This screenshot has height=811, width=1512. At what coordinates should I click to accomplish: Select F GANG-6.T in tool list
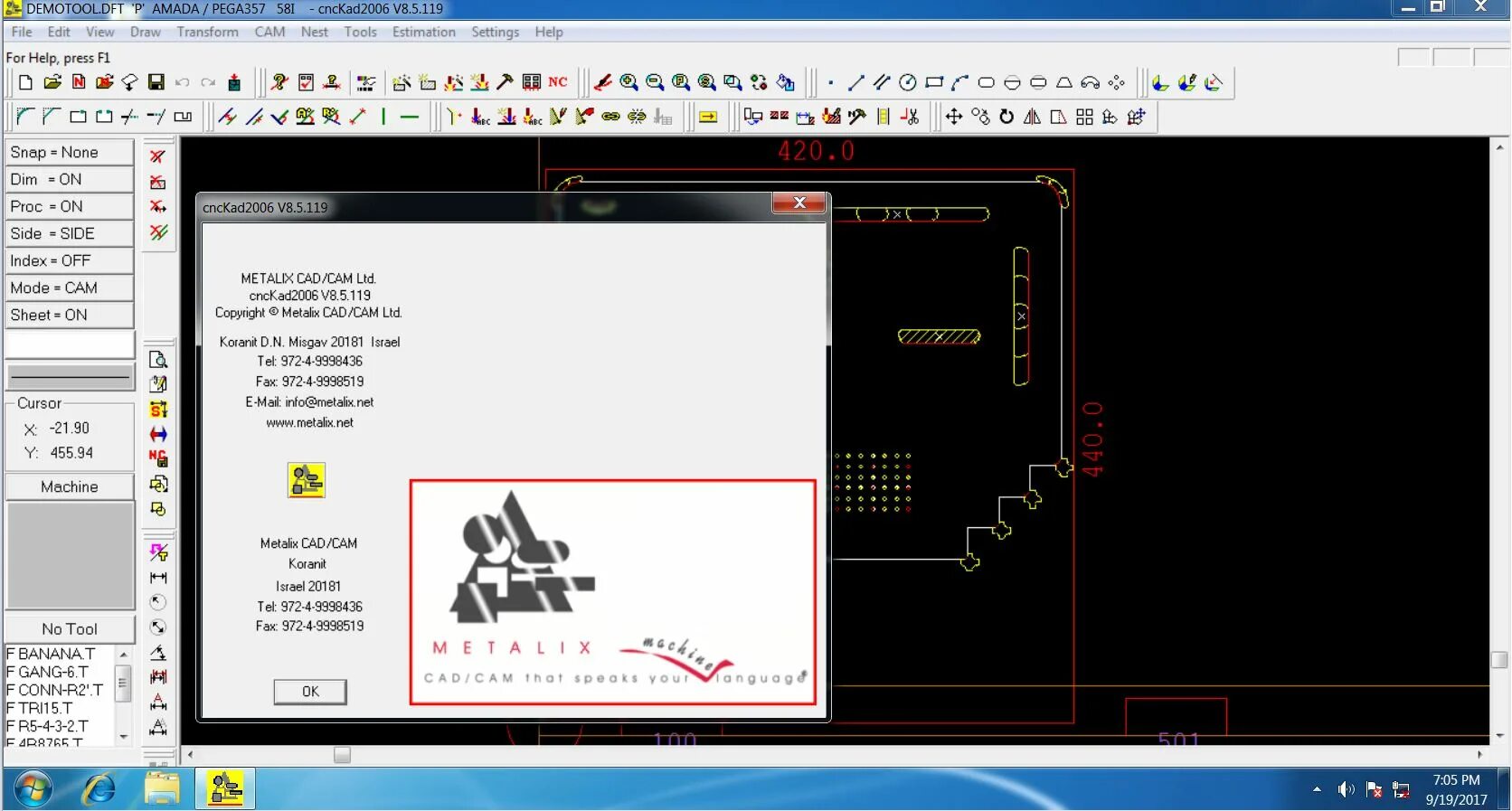[48, 672]
